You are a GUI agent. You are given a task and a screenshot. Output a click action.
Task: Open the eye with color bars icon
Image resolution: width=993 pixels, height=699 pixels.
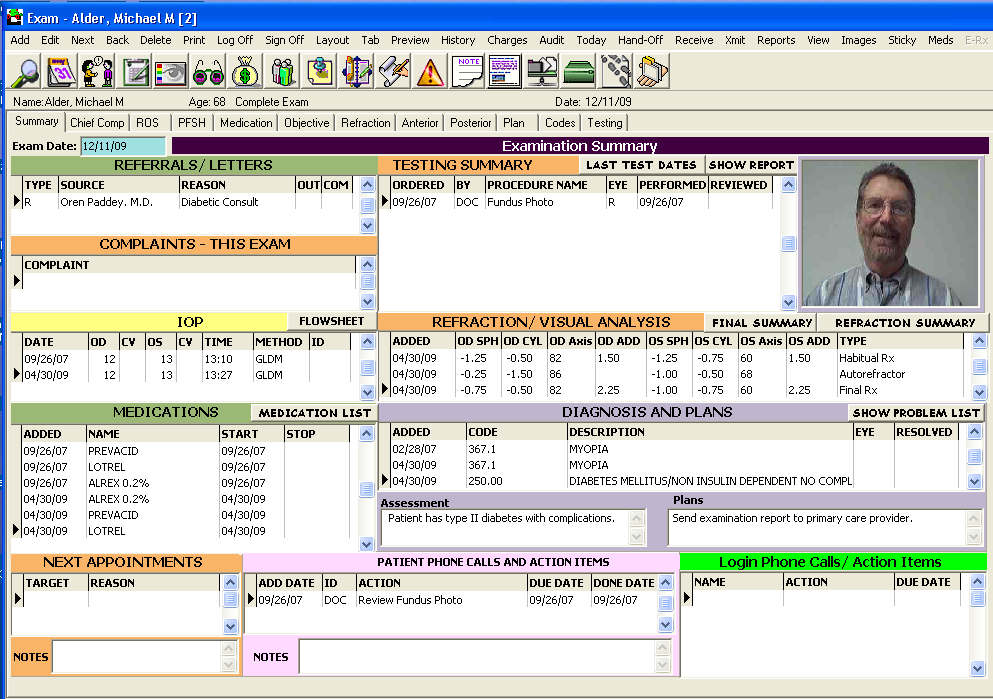pyautogui.click(x=171, y=72)
